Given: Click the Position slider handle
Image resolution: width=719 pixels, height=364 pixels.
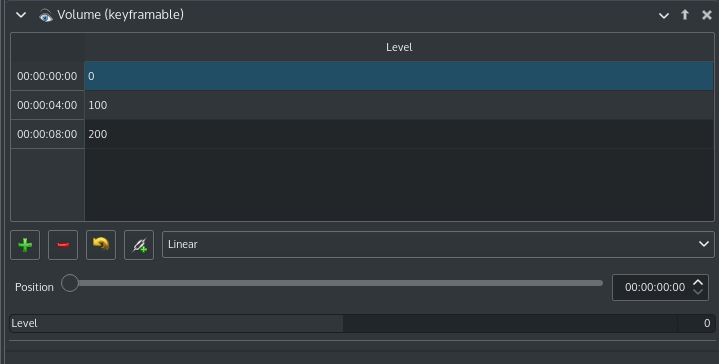Looking at the screenshot, I should tap(70, 283).
